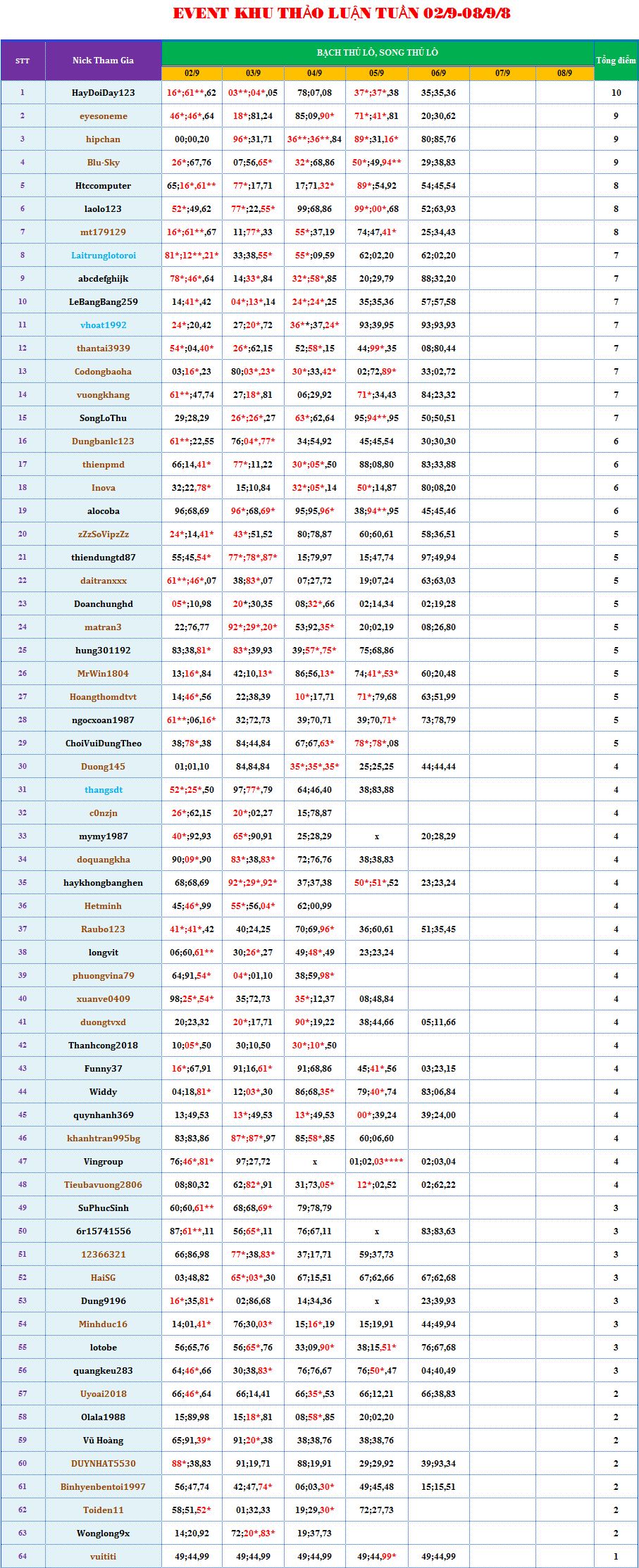Click the Binhyenbentoi1997 username
Screen dimensions: 639x1568
tap(103, 1487)
